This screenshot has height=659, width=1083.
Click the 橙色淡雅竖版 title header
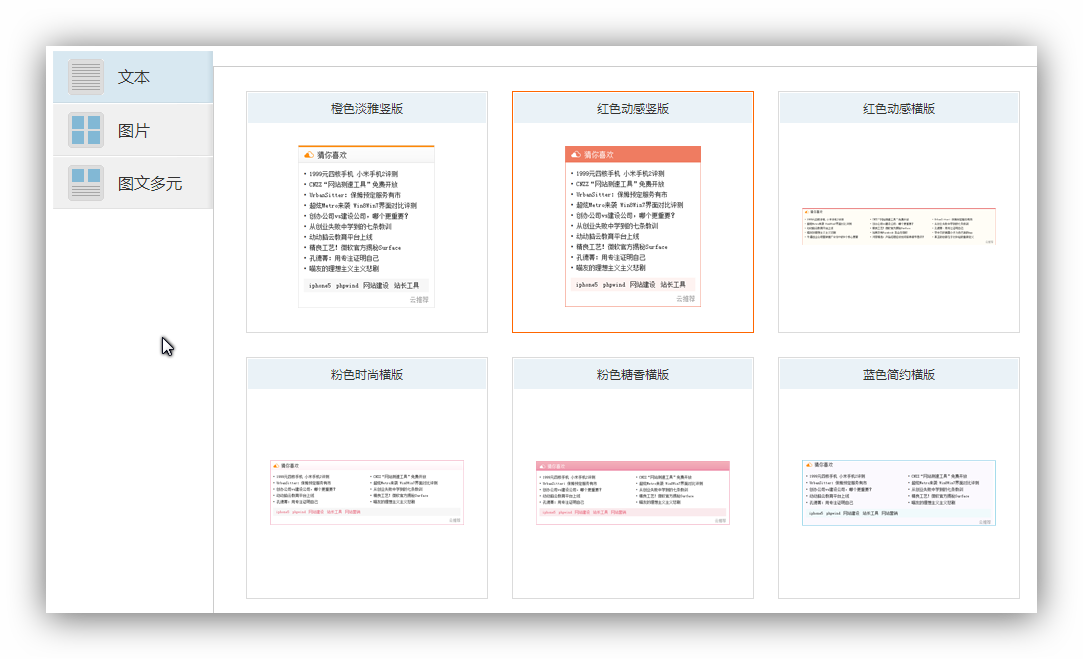pos(367,108)
